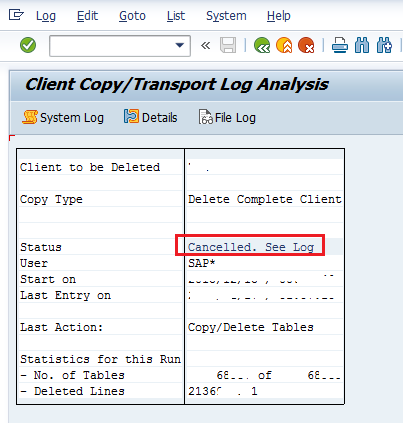The height and width of the screenshot is (426, 405).
Task: Click the File Log button
Action: (227, 117)
